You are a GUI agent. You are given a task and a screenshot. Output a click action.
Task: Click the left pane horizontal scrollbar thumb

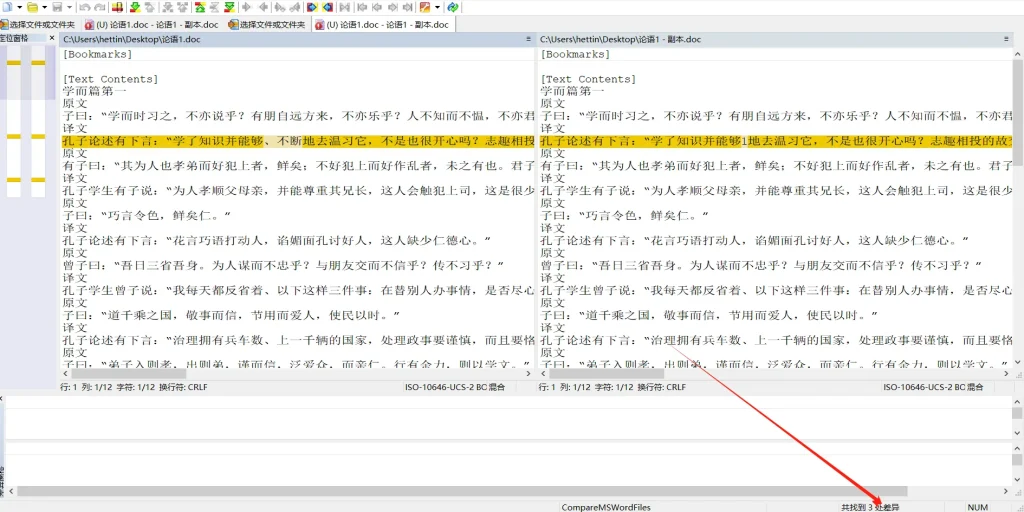129,374
